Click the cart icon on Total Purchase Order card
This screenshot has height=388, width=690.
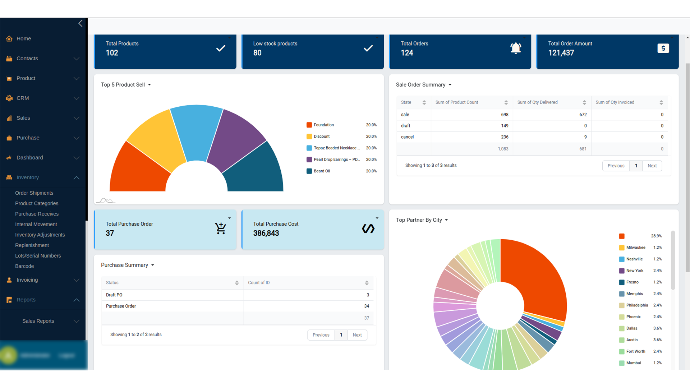[220, 228]
